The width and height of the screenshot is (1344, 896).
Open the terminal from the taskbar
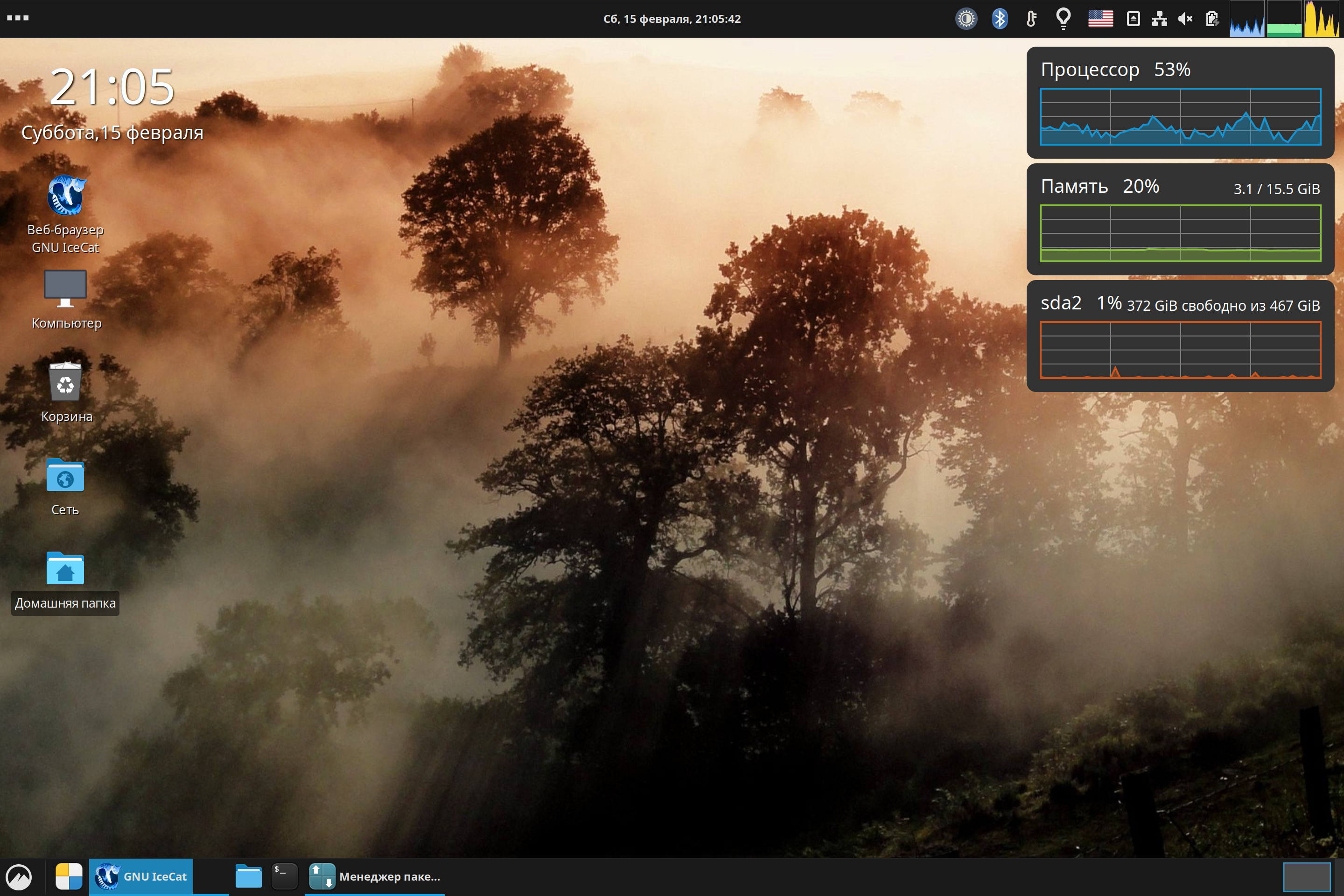pyautogui.click(x=284, y=876)
